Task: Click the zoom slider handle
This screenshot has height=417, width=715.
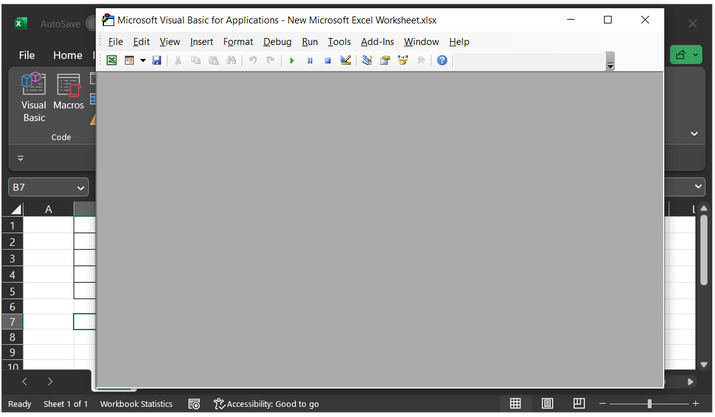Action: tap(649, 404)
